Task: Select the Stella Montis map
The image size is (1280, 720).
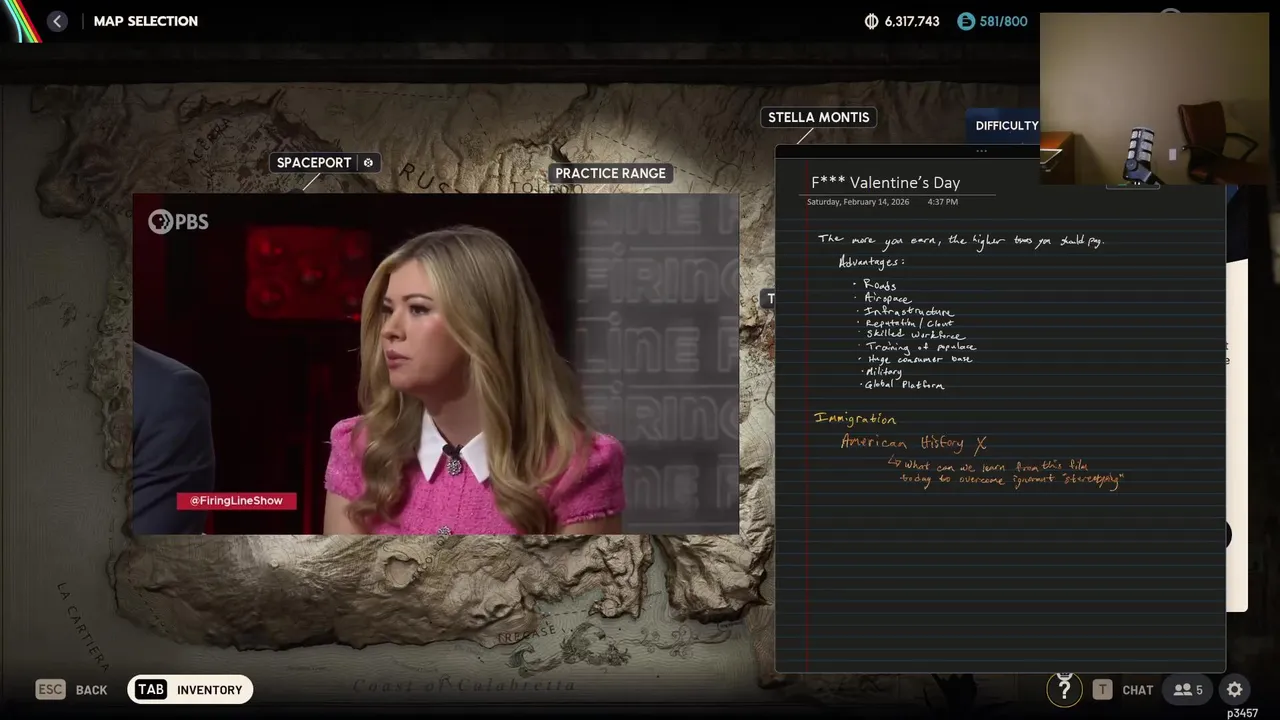Action: coord(818,117)
